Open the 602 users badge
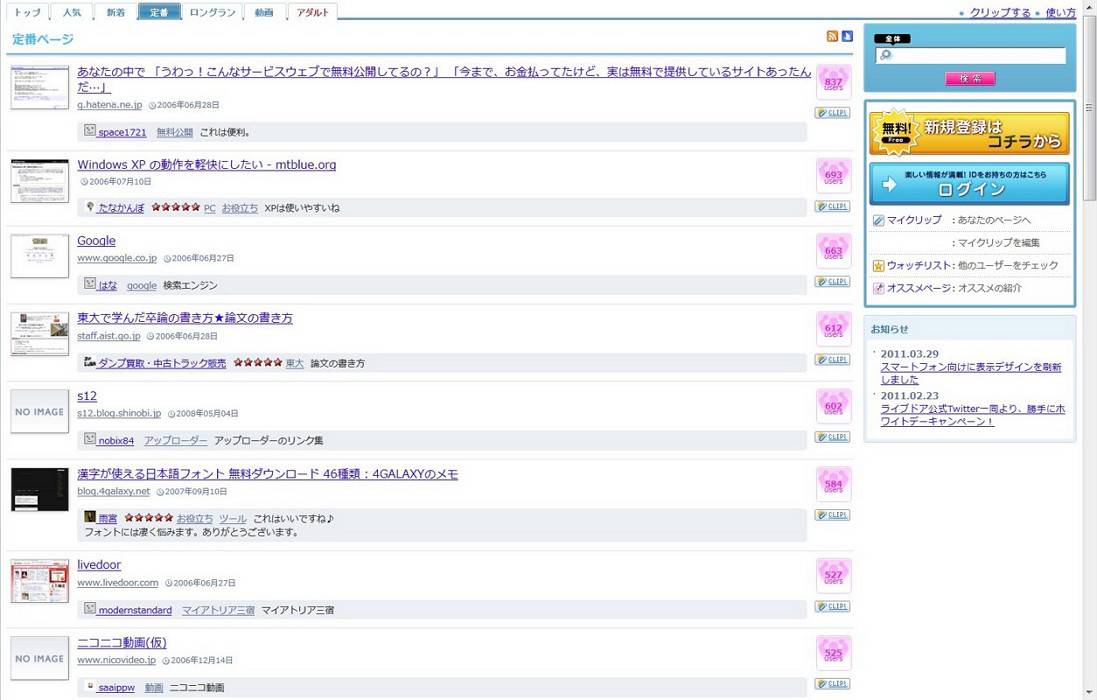The image size is (1097, 700). tap(833, 406)
